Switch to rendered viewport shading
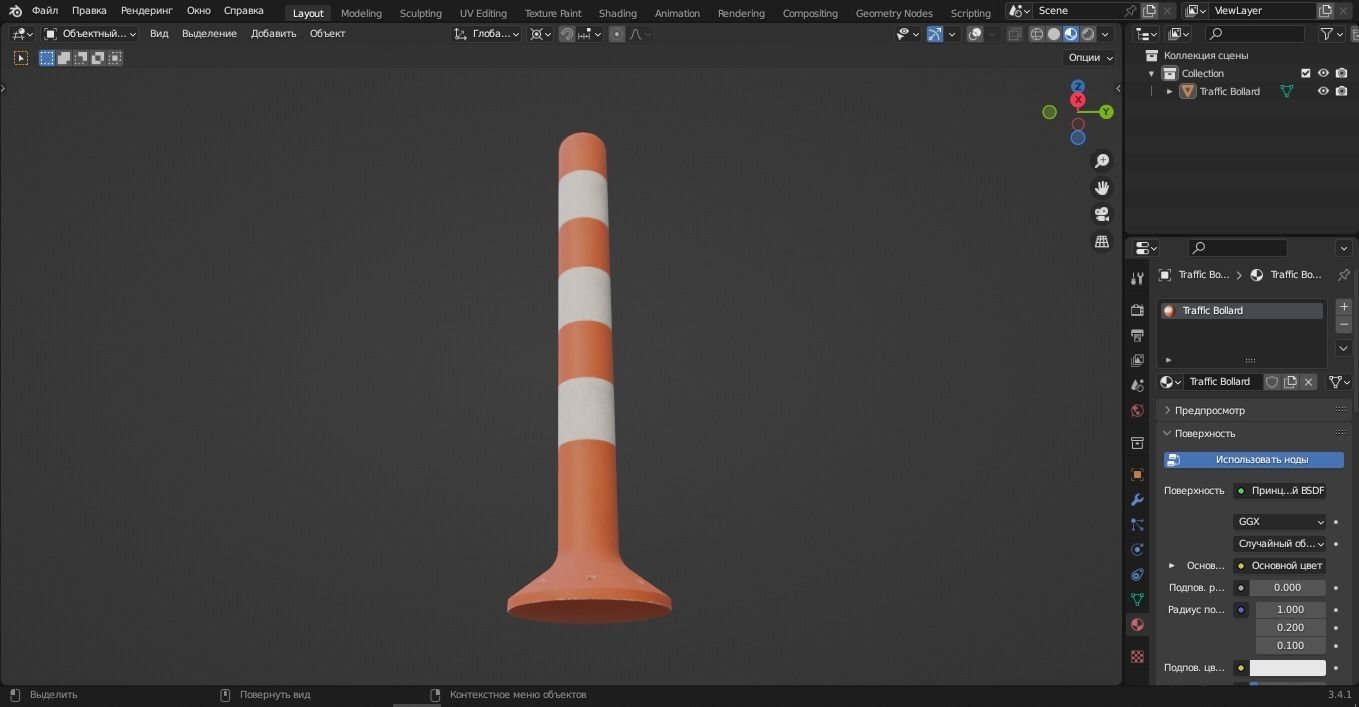Screen dimensions: 1359x707 (x=1088, y=34)
